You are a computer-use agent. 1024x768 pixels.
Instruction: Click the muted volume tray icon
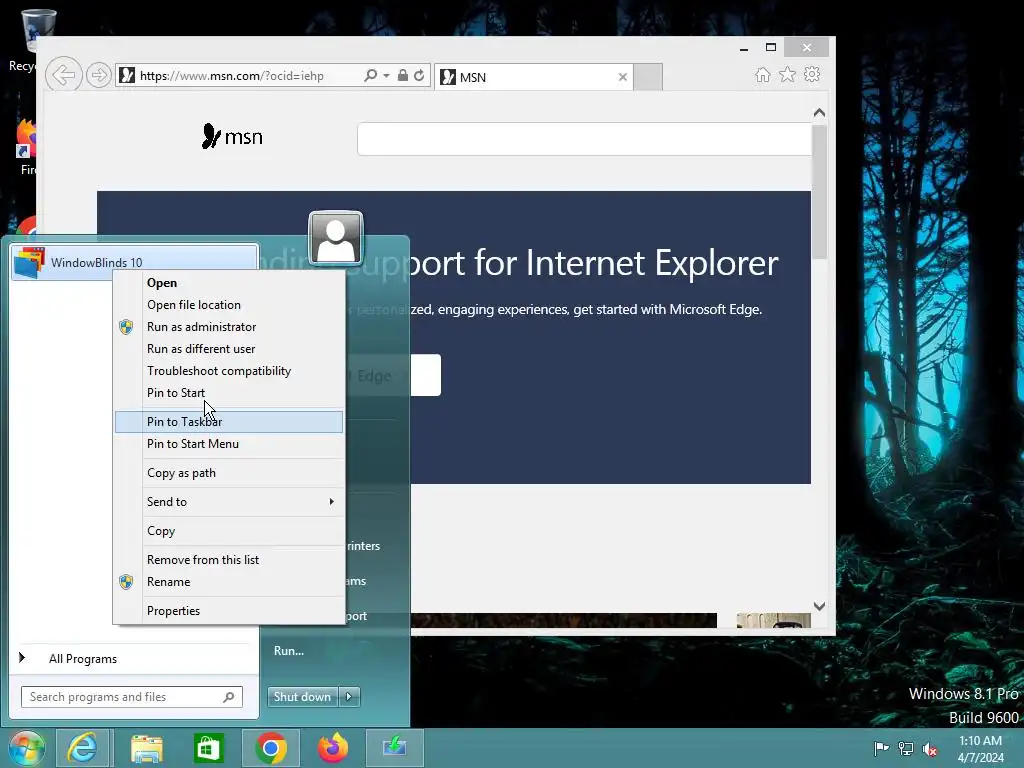pyautogui.click(x=930, y=748)
